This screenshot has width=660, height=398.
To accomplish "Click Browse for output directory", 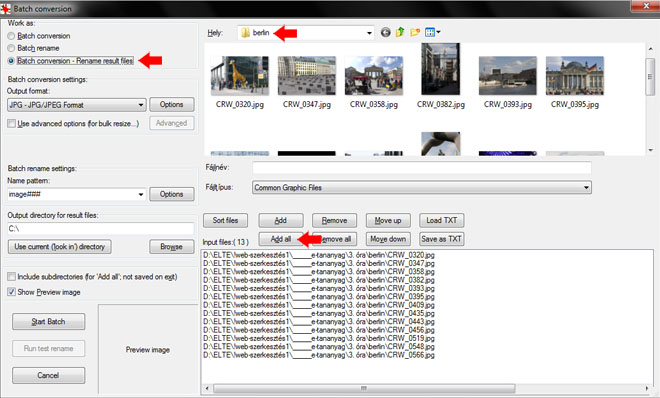I will pos(171,247).
